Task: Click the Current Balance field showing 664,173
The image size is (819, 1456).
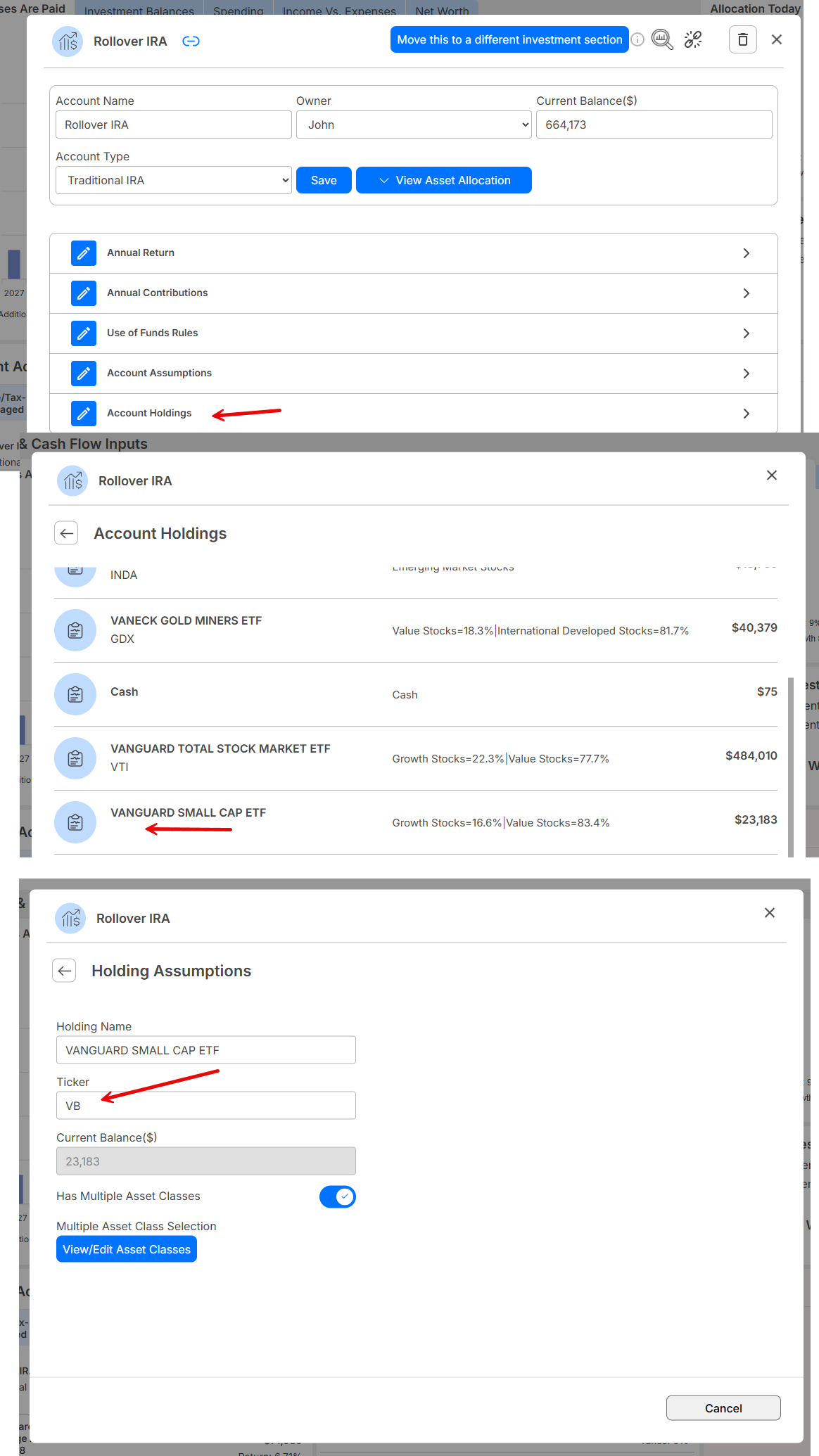Action: tap(654, 124)
